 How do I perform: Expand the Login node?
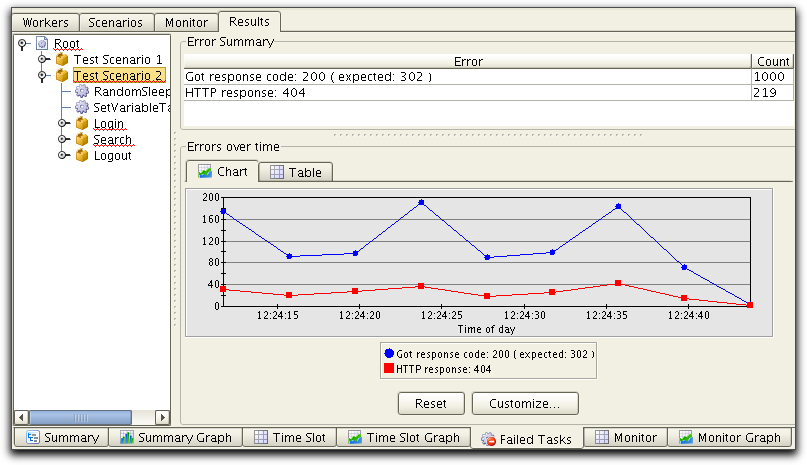[x=62, y=124]
